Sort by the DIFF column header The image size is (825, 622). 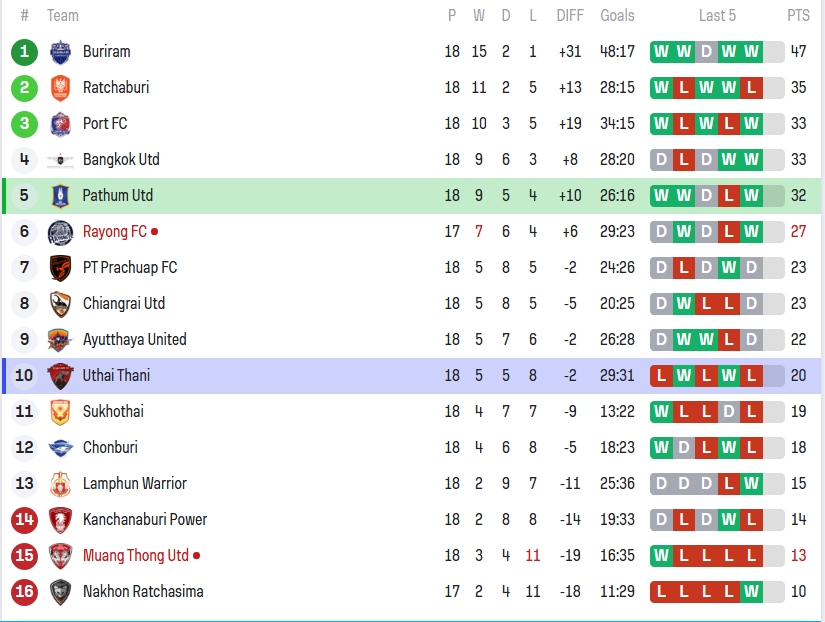(x=570, y=16)
